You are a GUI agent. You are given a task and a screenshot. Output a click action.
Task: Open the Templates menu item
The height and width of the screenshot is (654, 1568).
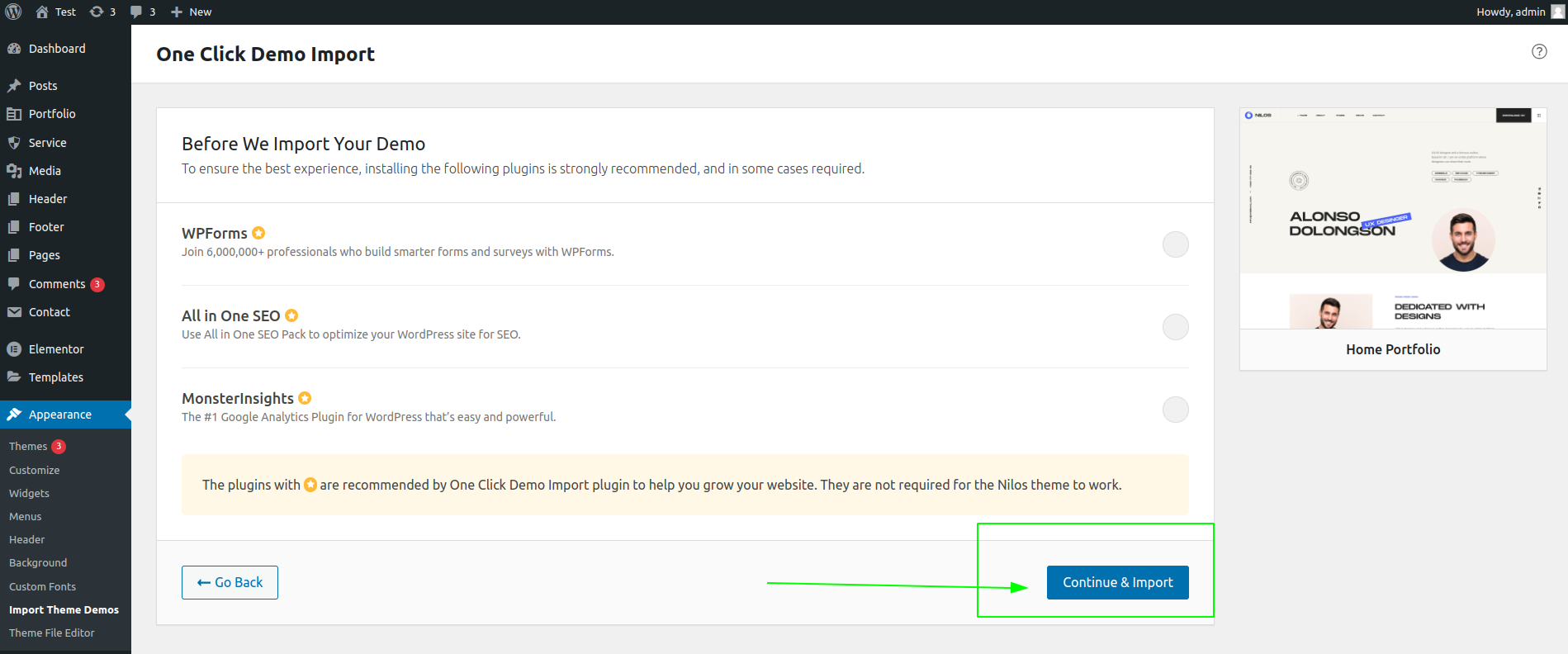[x=65, y=377]
